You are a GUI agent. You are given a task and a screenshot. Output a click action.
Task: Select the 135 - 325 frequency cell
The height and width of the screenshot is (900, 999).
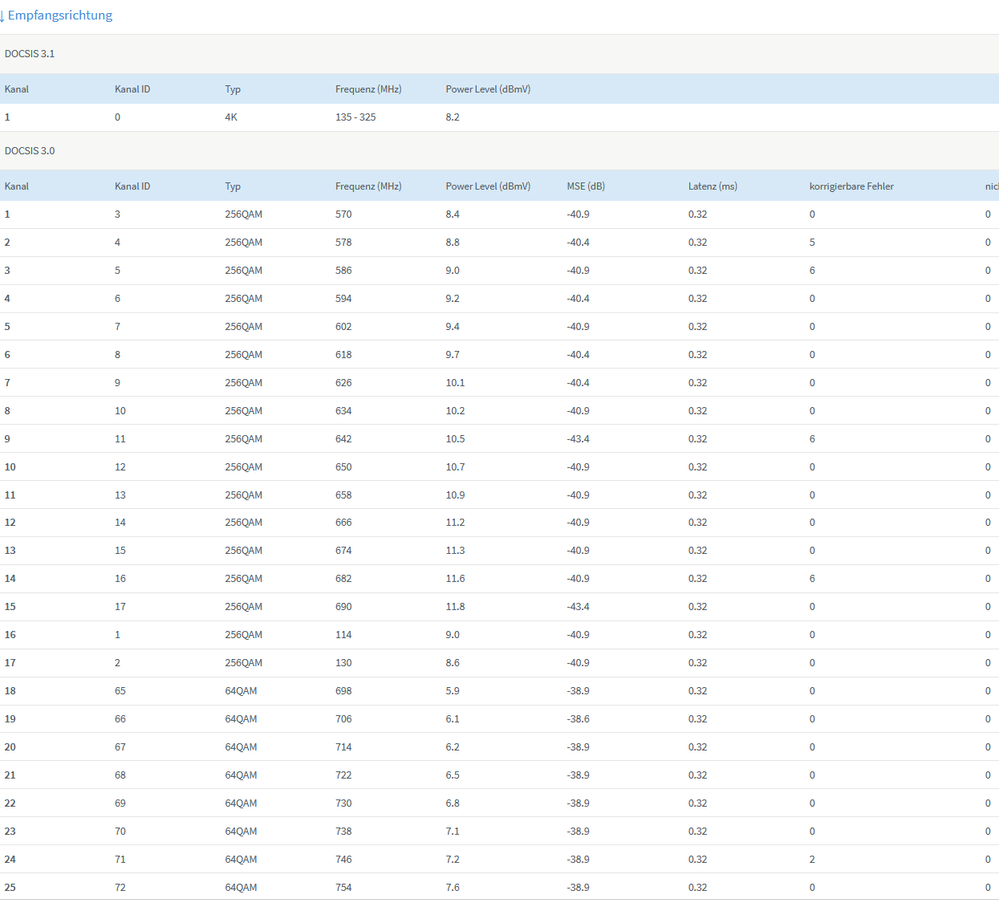[x=356, y=117]
